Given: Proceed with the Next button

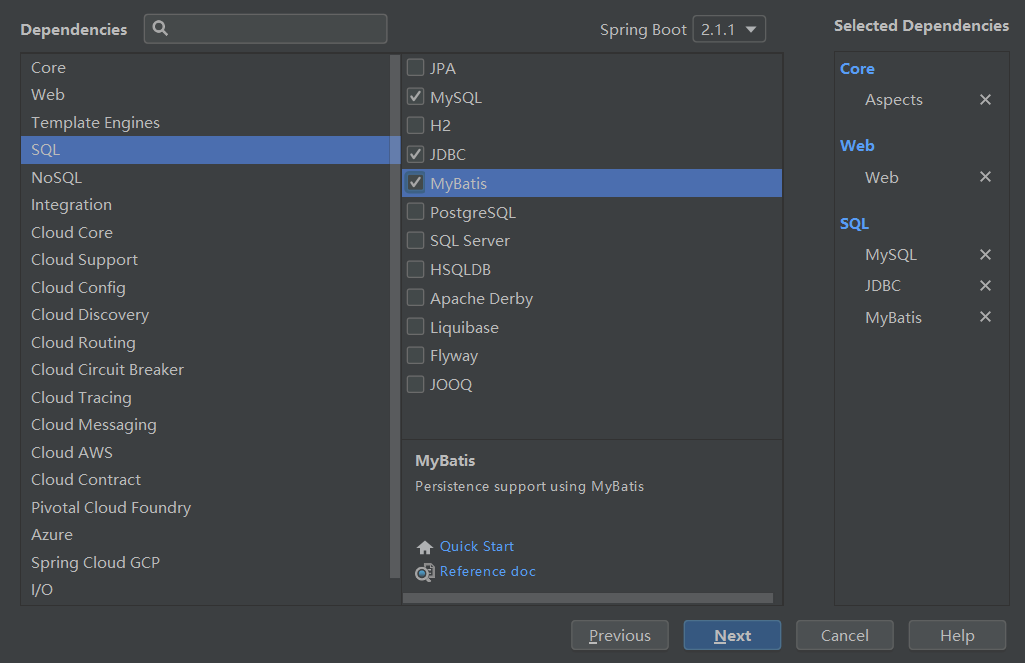Looking at the screenshot, I should pos(732,635).
